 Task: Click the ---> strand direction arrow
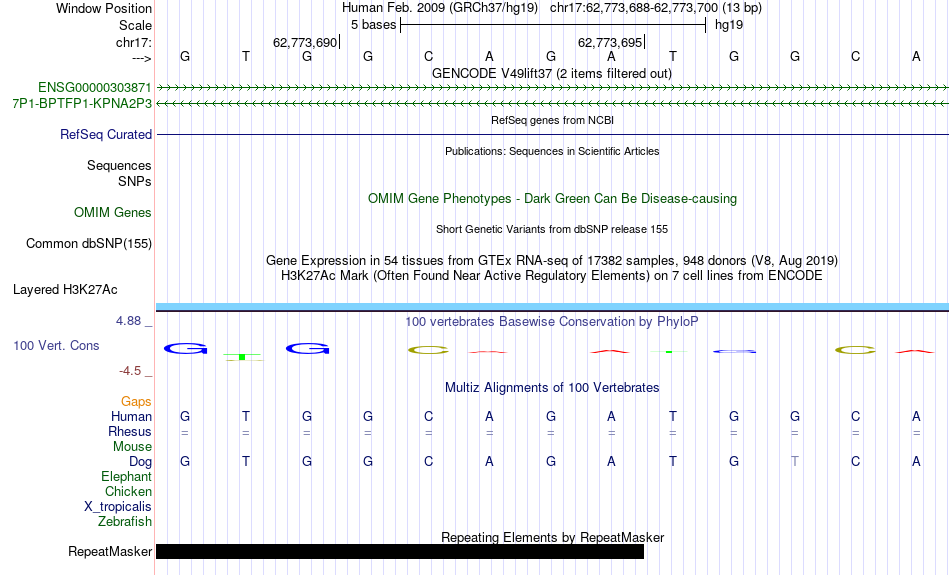(x=142, y=58)
